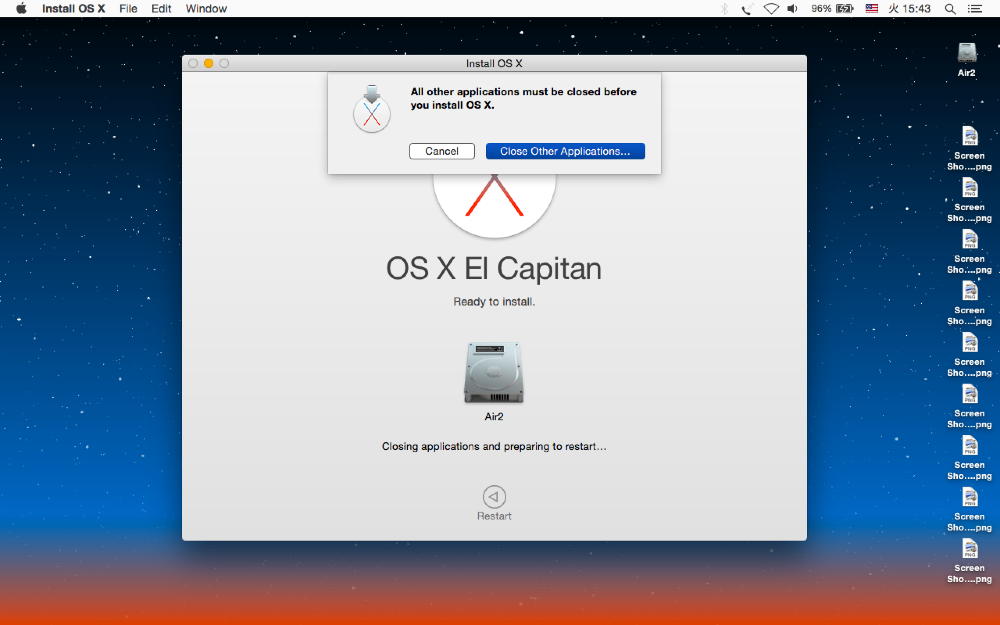This screenshot has height=625, width=1000.
Task: Open the Edit menu
Action: tap(161, 8)
